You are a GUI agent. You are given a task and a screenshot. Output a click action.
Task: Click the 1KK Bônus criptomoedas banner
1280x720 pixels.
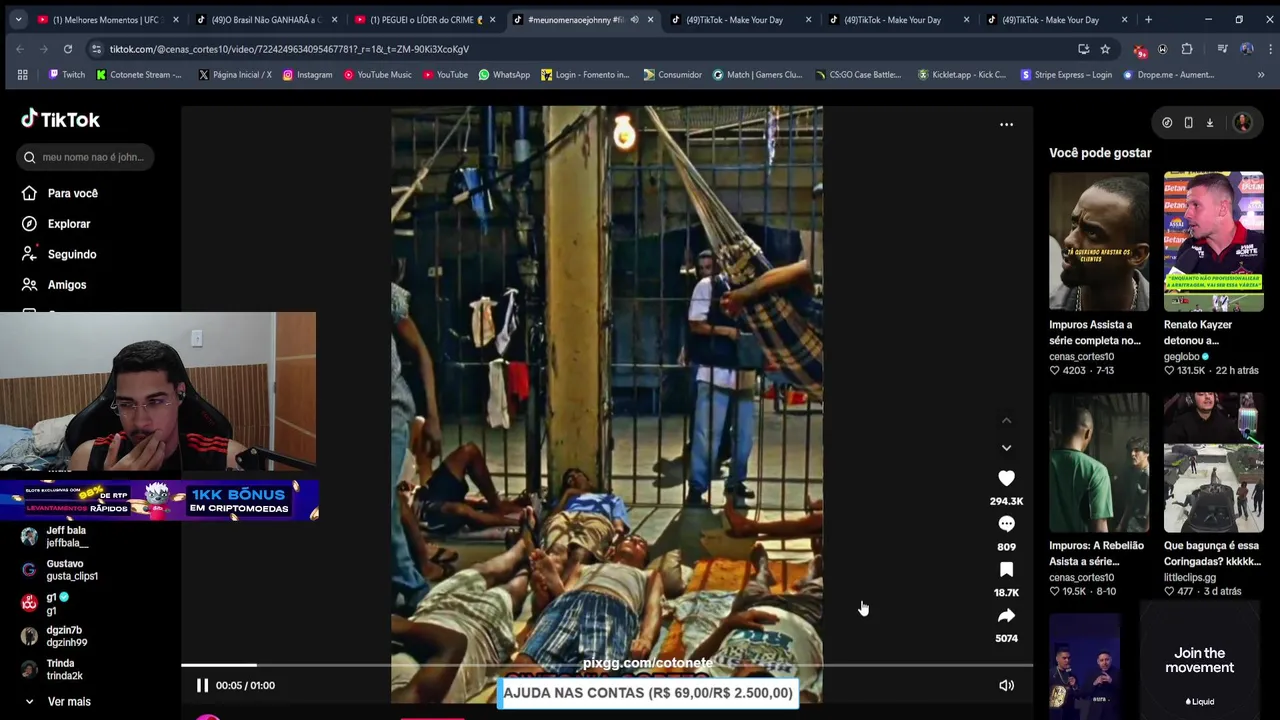(159, 500)
